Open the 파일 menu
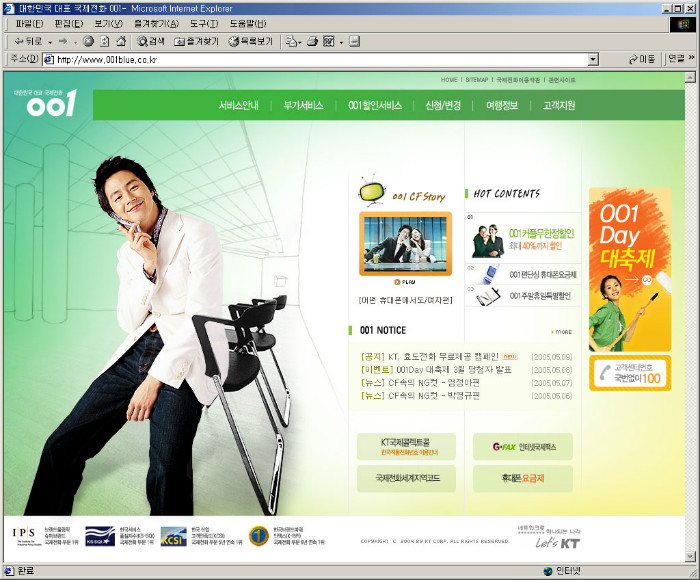The height and width of the screenshot is (580, 700). tap(29, 24)
